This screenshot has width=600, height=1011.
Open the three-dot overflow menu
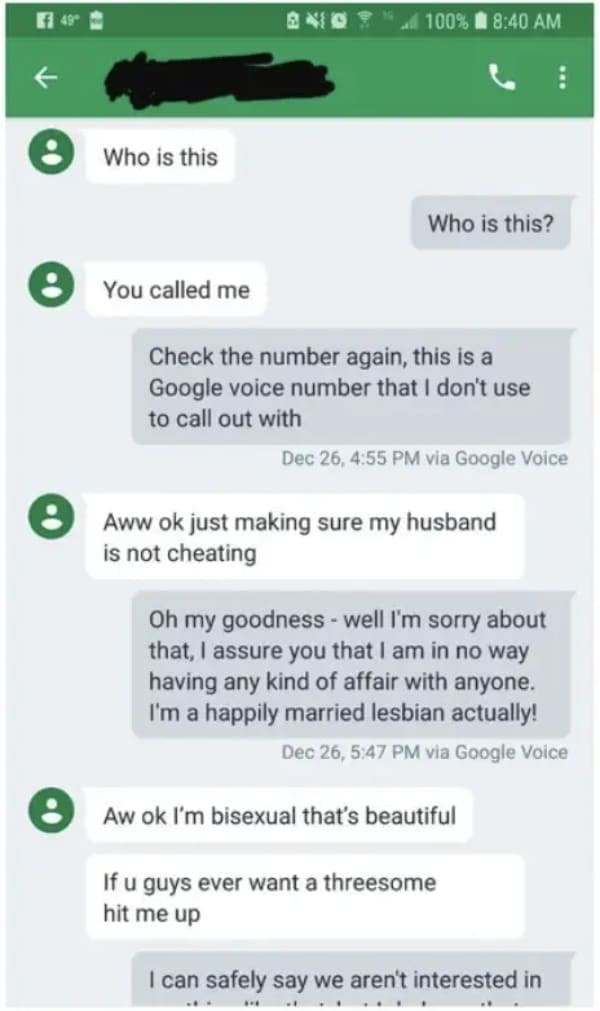click(563, 77)
